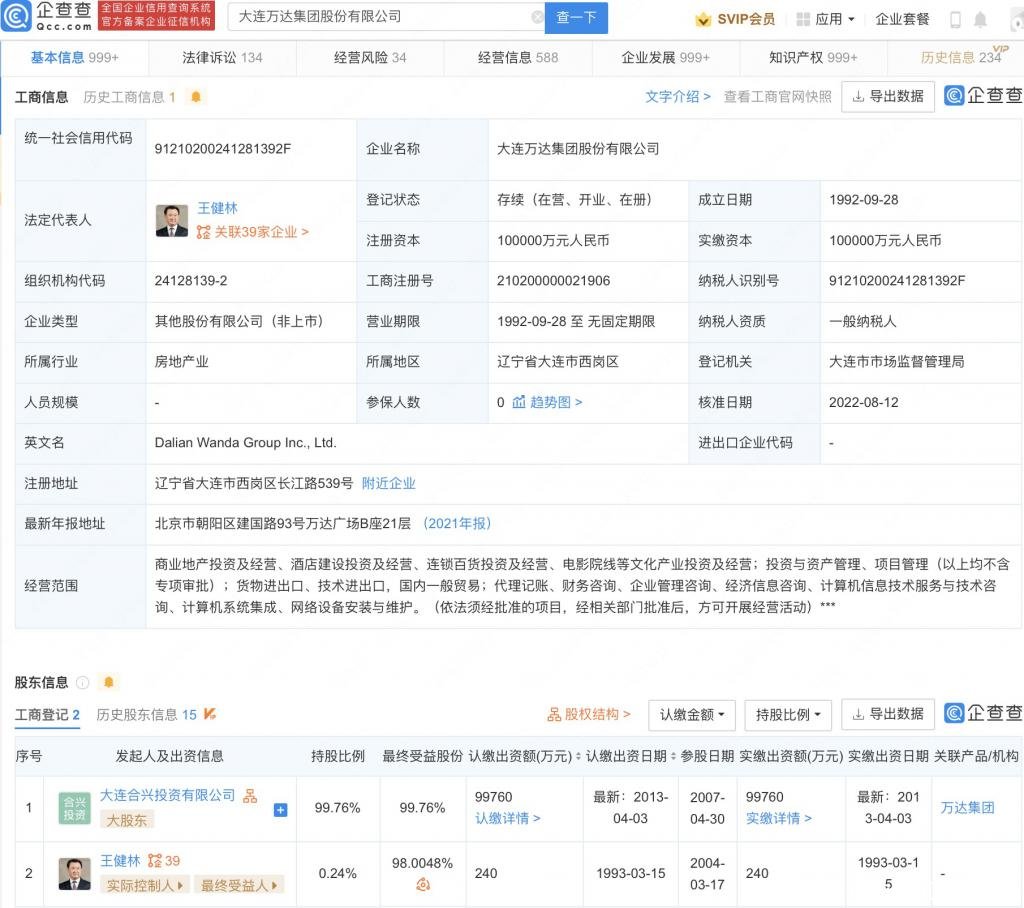Open 实缴详情 link

778,818
